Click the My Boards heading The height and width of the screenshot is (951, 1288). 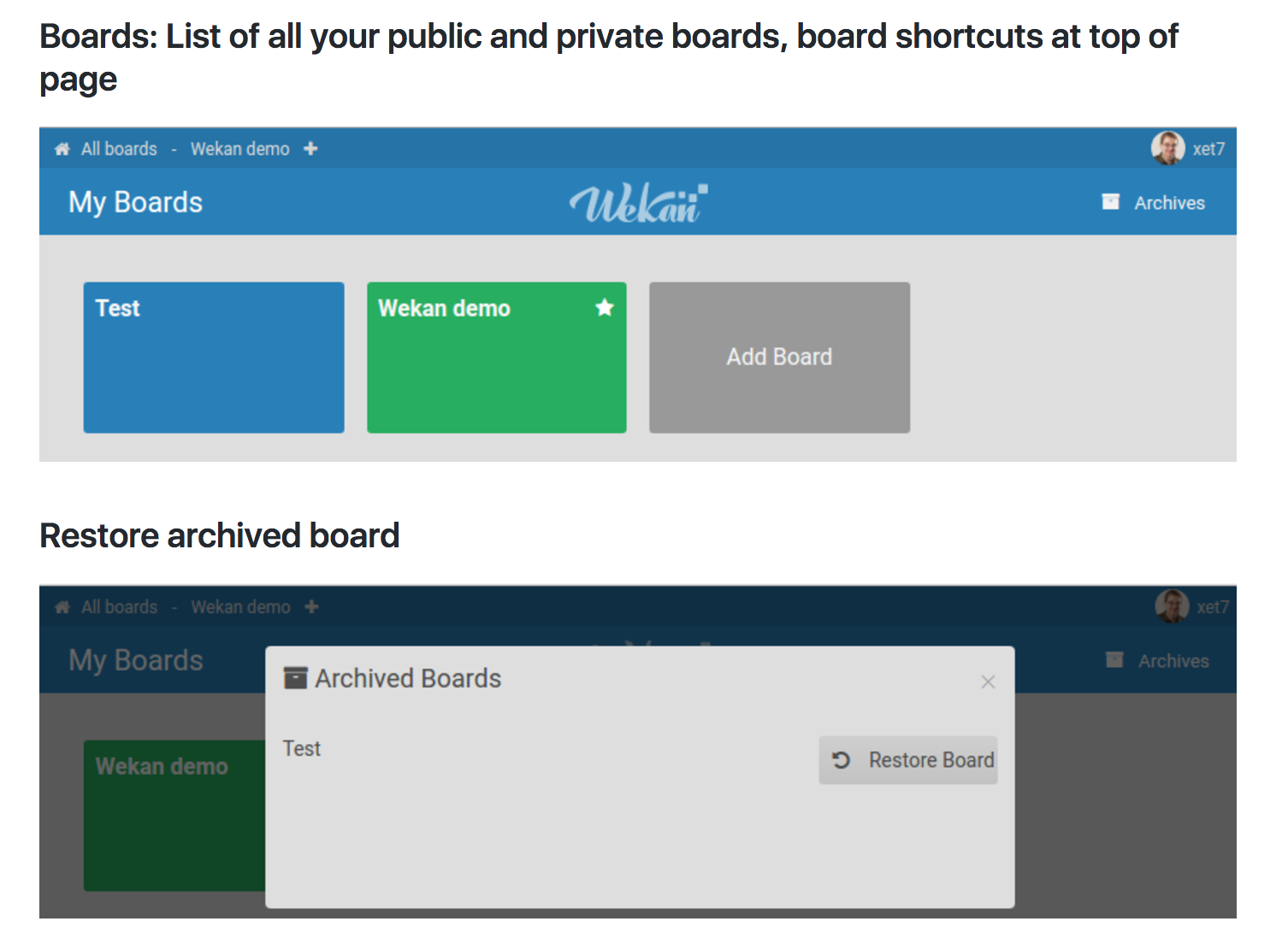[x=135, y=202]
